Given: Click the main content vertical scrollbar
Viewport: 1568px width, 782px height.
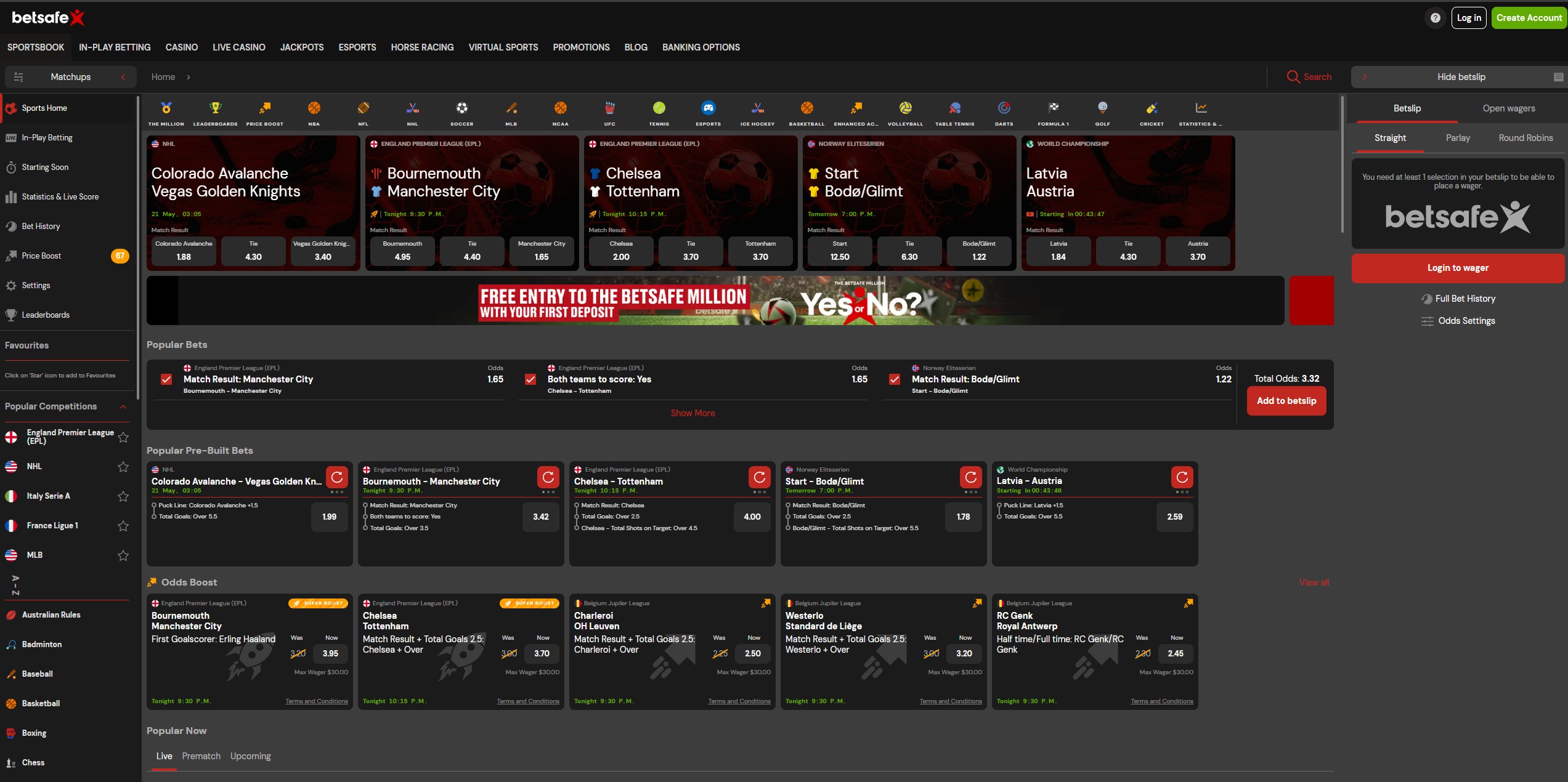Looking at the screenshot, I should [x=1342, y=165].
